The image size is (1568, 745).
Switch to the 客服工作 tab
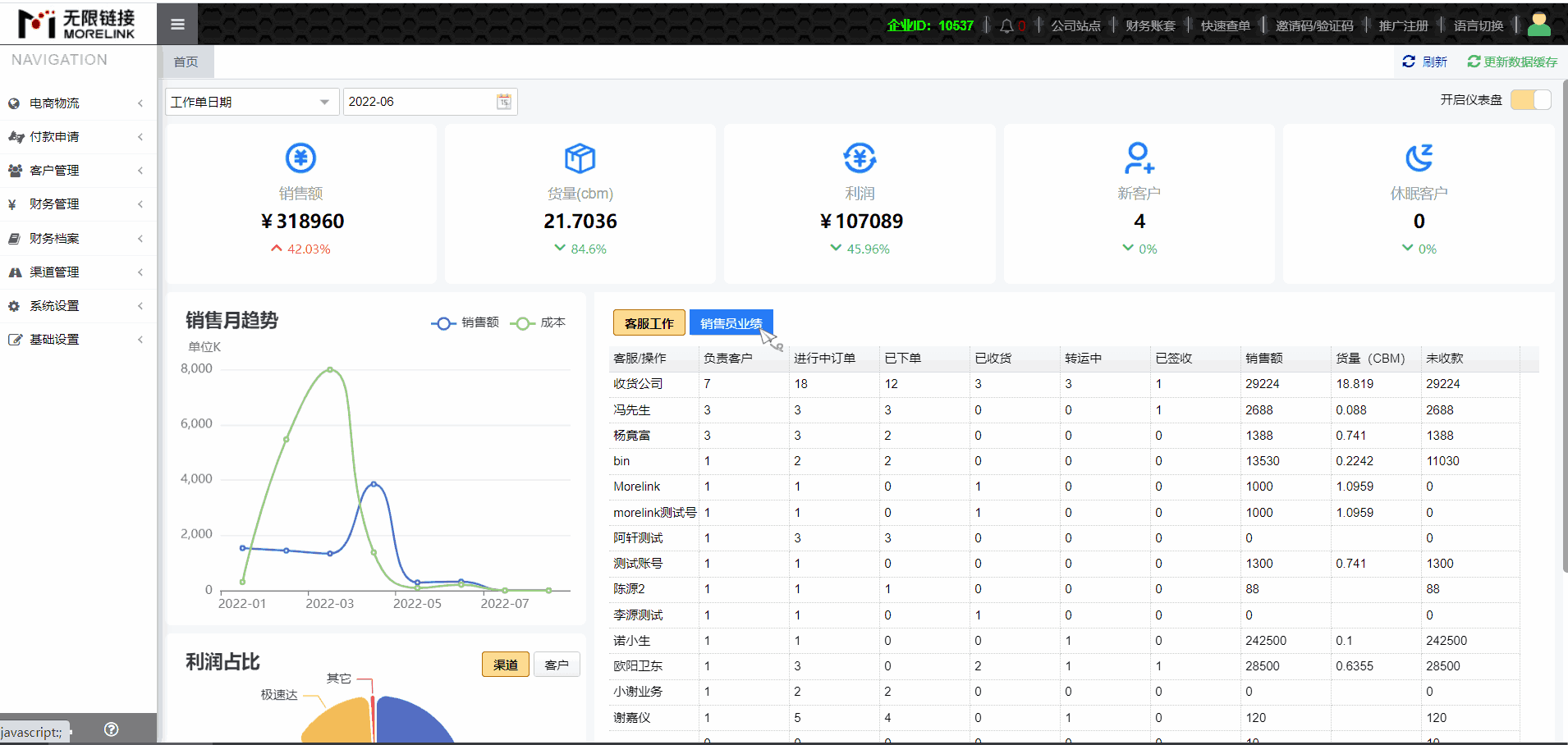click(x=649, y=323)
